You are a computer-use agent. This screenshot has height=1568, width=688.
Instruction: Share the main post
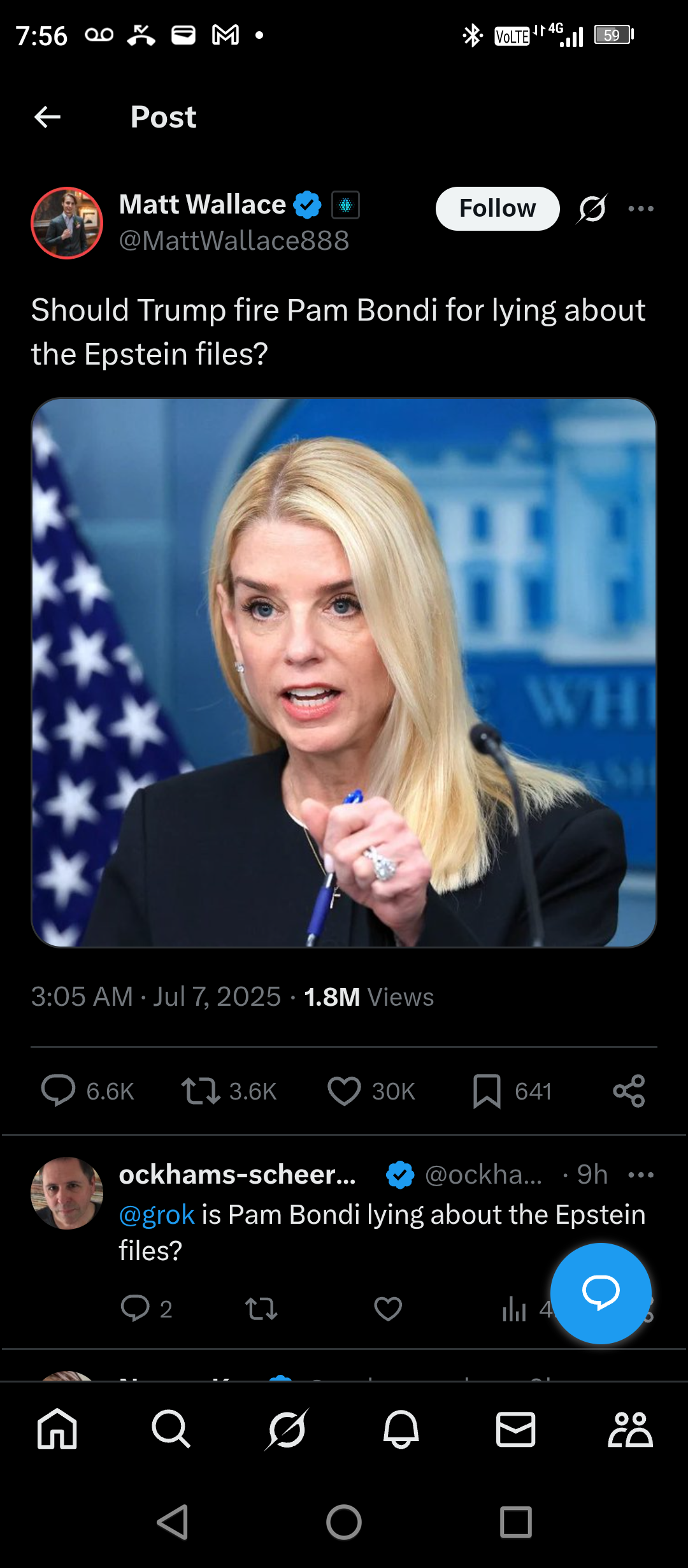[629, 1091]
